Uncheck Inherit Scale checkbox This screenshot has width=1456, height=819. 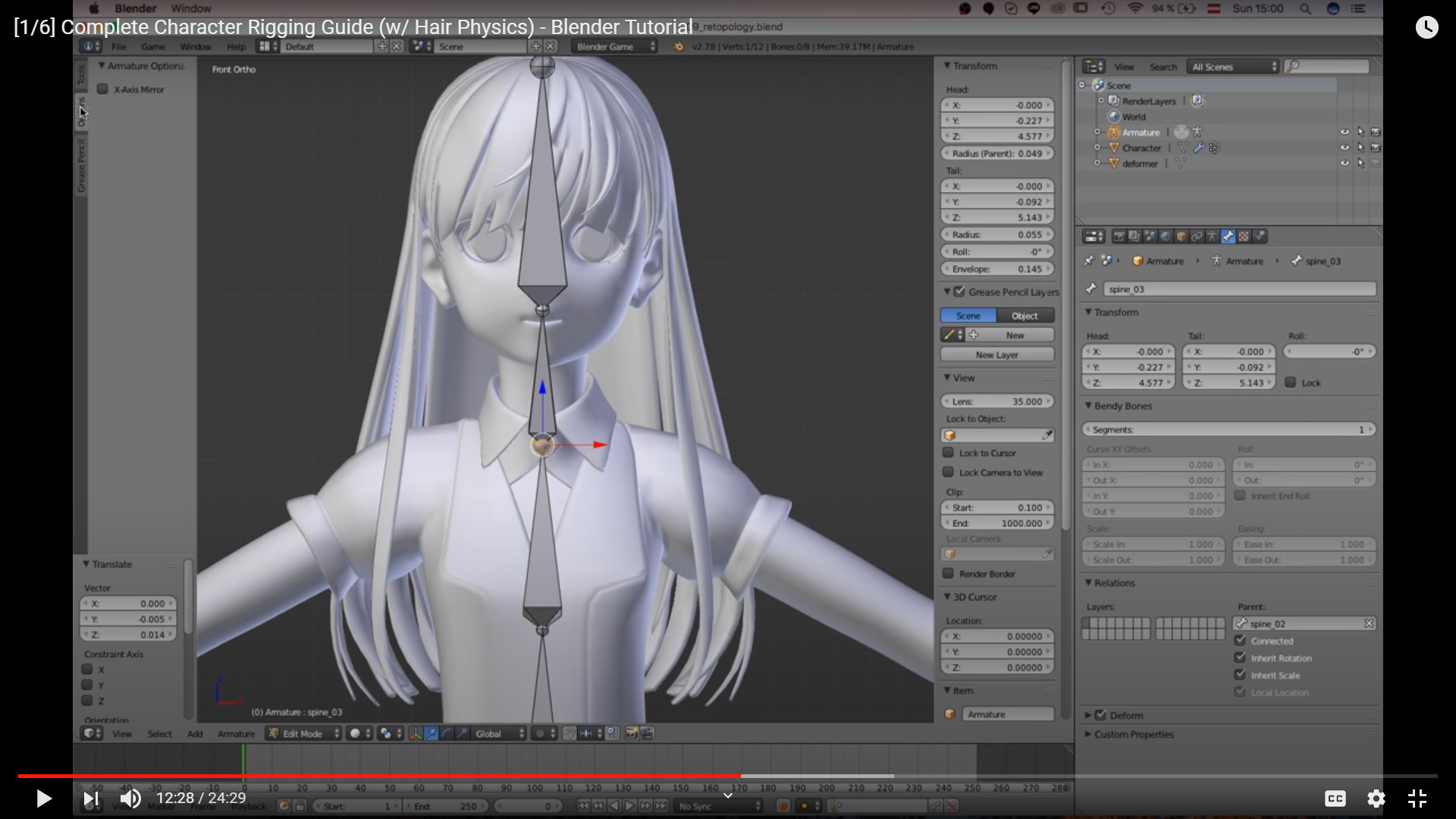click(1241, 675)
